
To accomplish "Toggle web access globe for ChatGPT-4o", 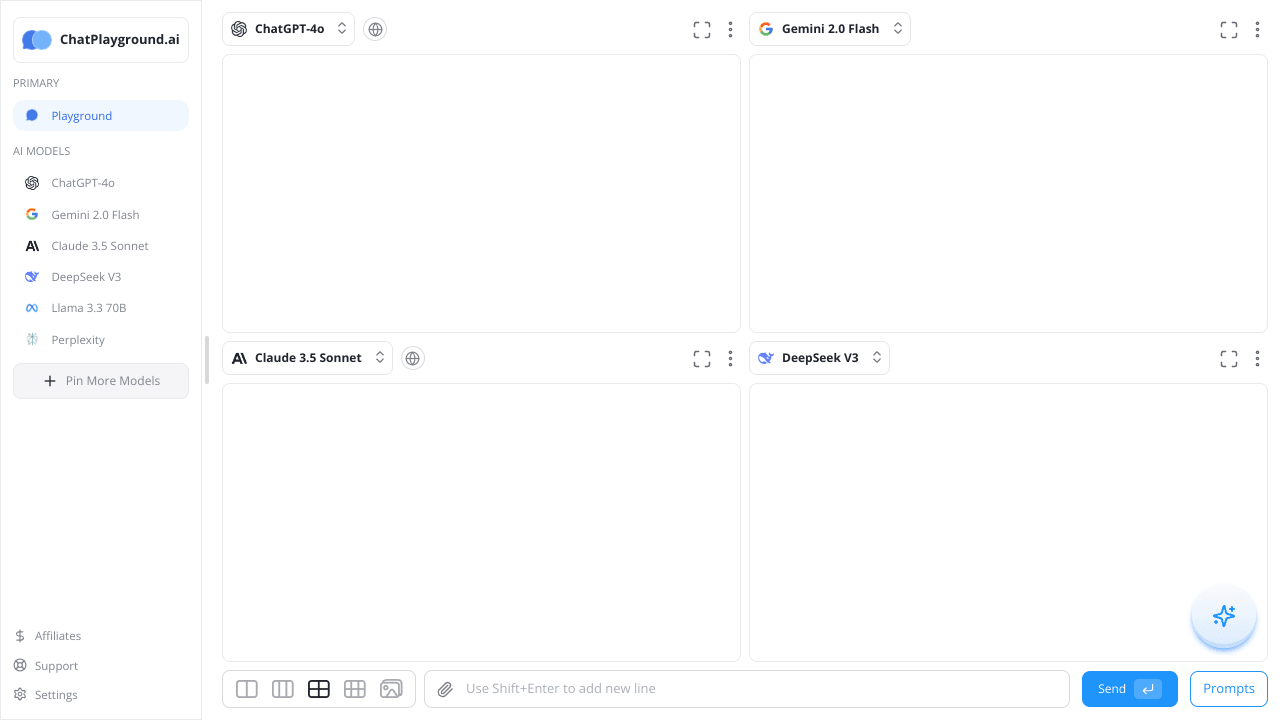I will point(375,29).
